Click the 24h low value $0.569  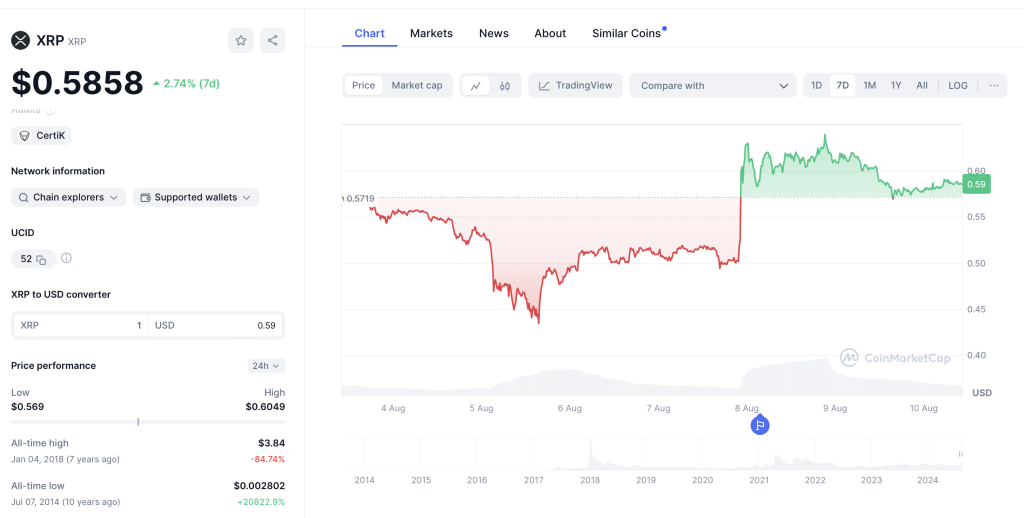tap(27, 406)
